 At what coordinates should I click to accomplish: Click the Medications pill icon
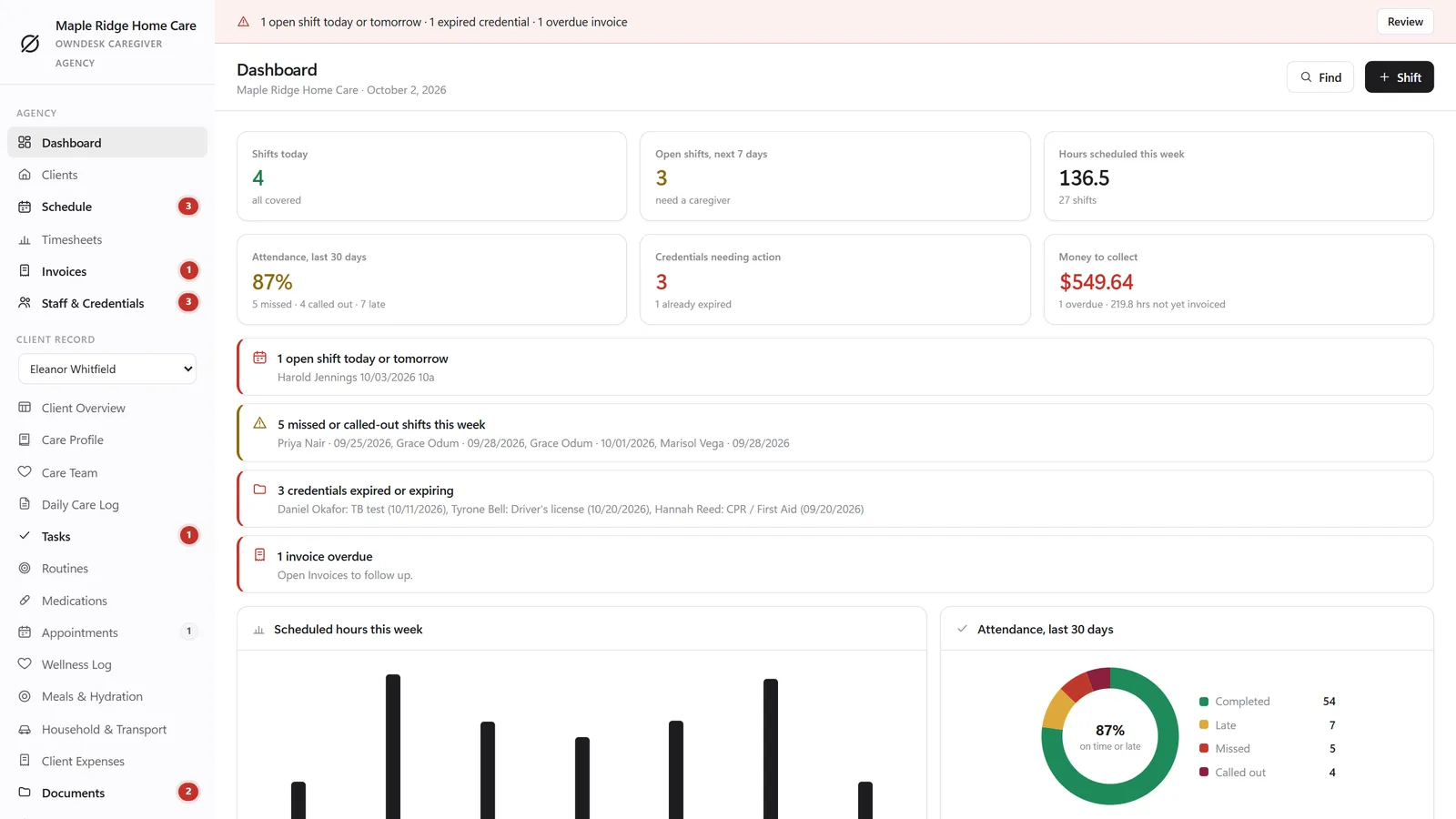pos(25,601)
